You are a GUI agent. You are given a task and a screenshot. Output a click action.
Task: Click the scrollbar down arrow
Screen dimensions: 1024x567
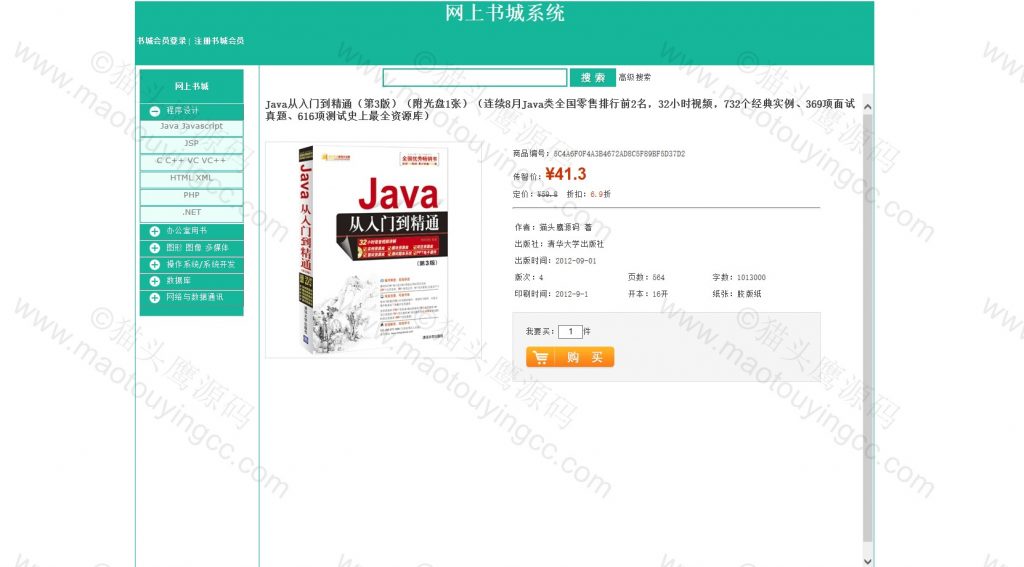[867, 560]
